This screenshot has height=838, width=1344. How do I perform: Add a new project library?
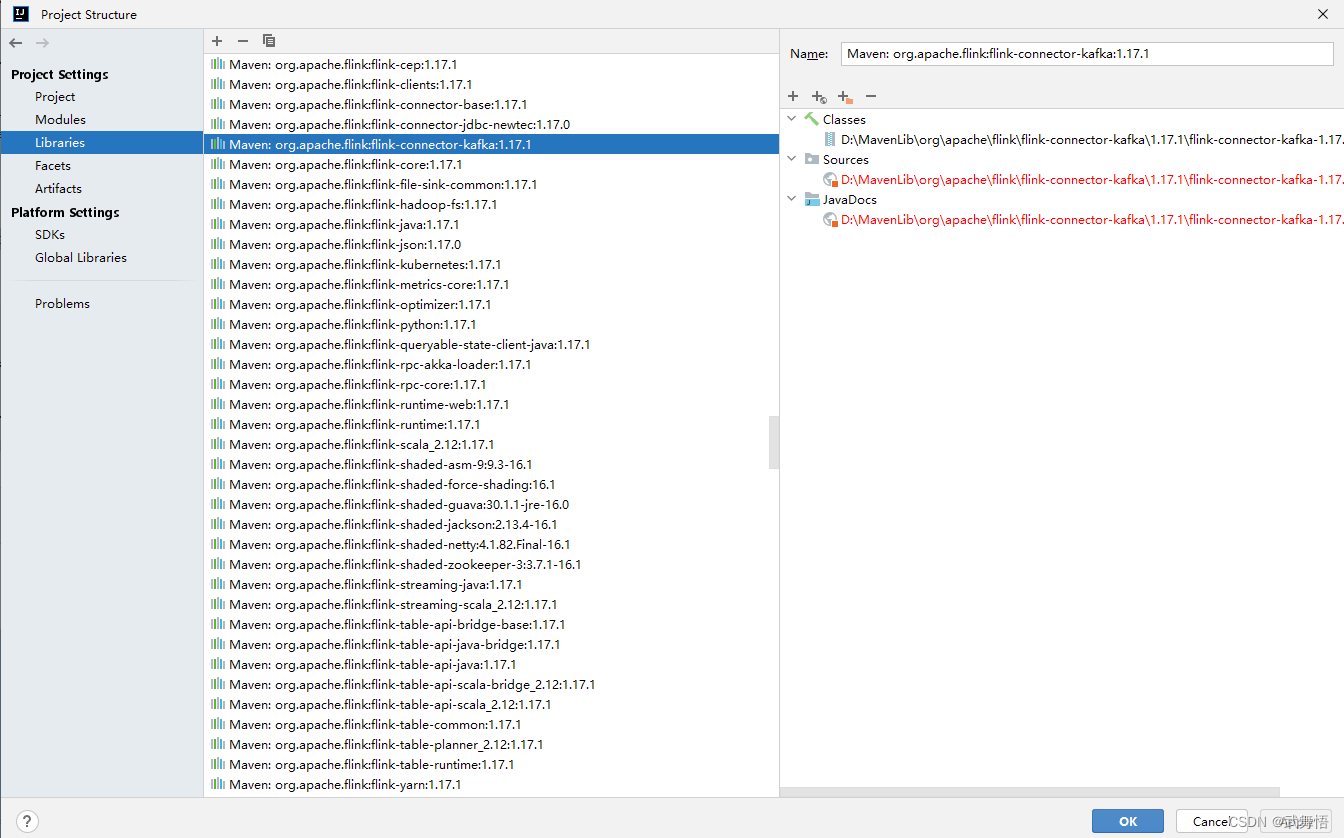click(x=217, y=41)
